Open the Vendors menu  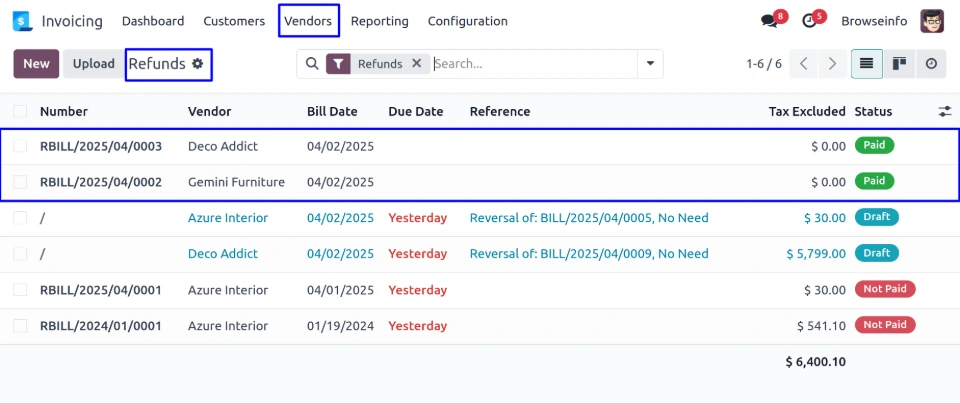(308, 21)
